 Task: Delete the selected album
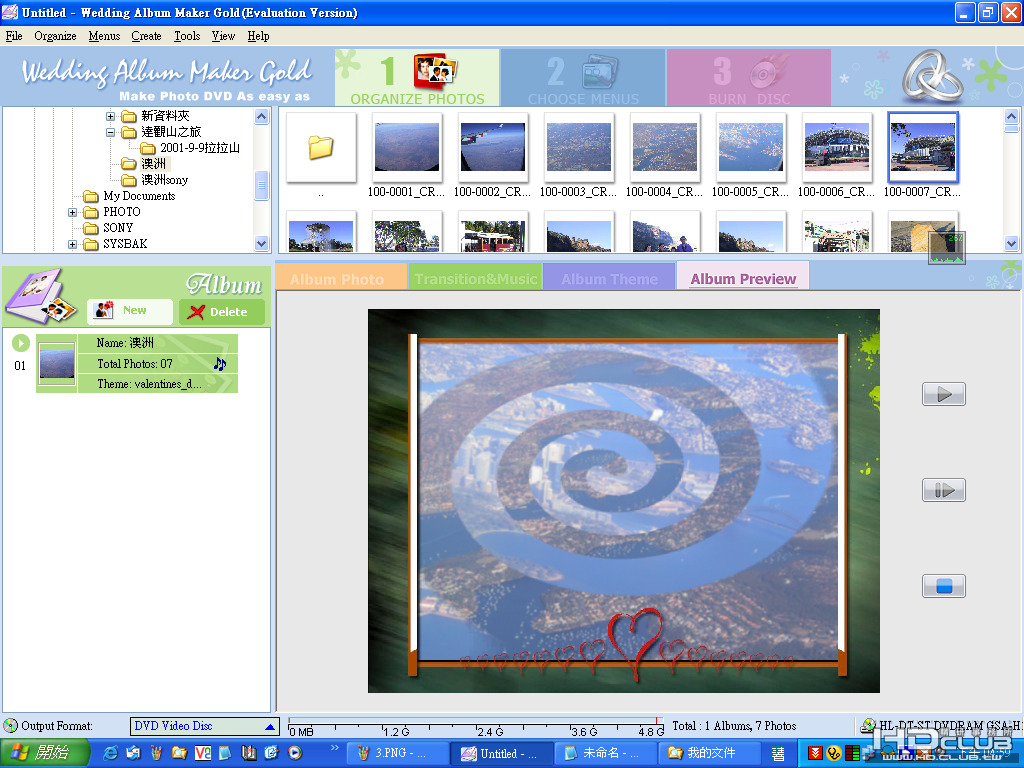pyautogui.click(x=222, y=312)
